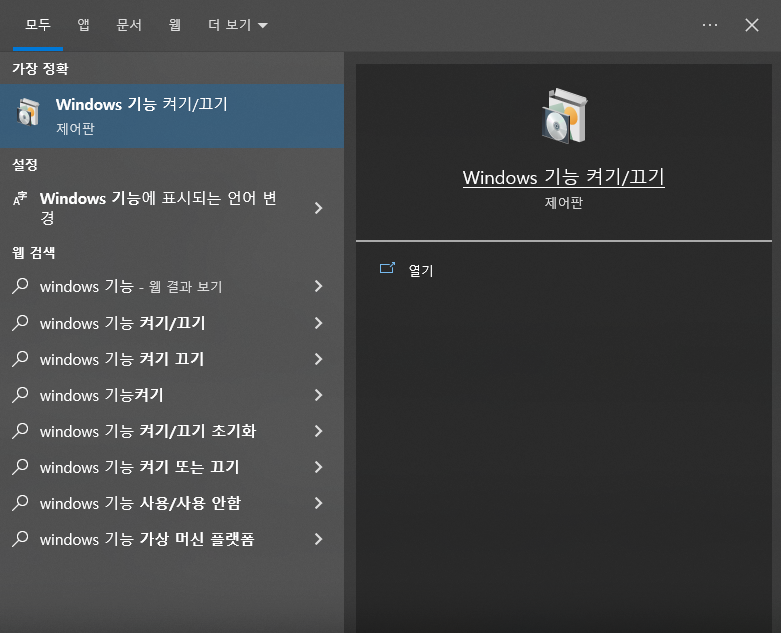Open the 더 보기 dropdown
781x633 pixels.
coord(238,25)
